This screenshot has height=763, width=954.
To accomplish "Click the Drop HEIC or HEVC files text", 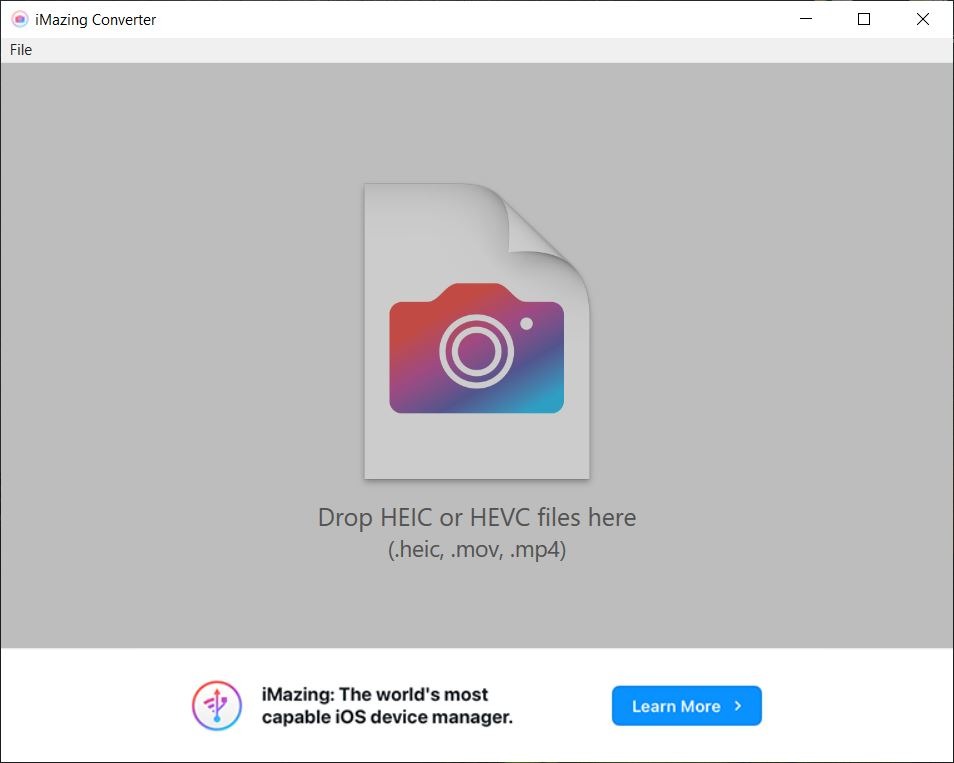I will [477, 517].
